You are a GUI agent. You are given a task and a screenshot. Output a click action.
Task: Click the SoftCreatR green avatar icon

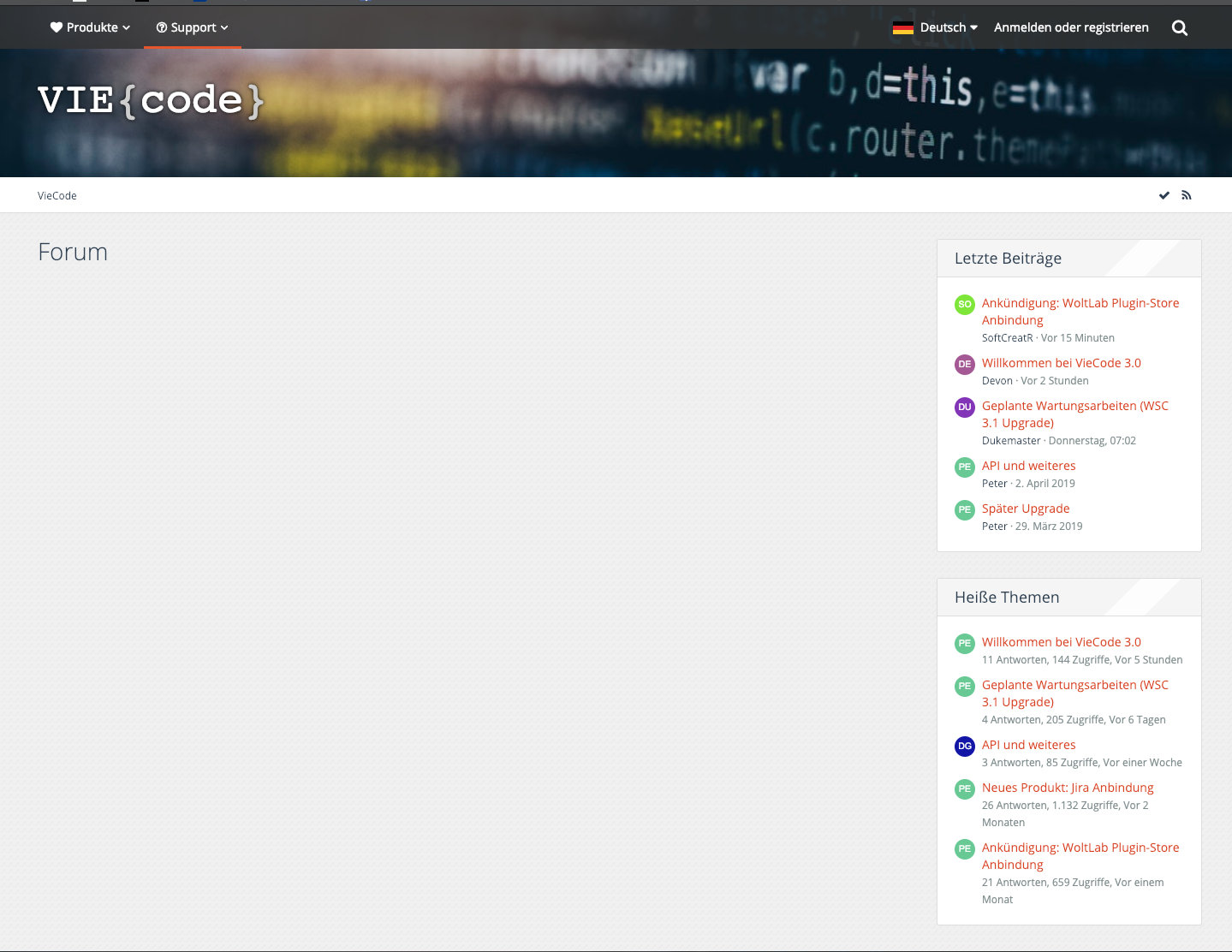pos(964,304)
